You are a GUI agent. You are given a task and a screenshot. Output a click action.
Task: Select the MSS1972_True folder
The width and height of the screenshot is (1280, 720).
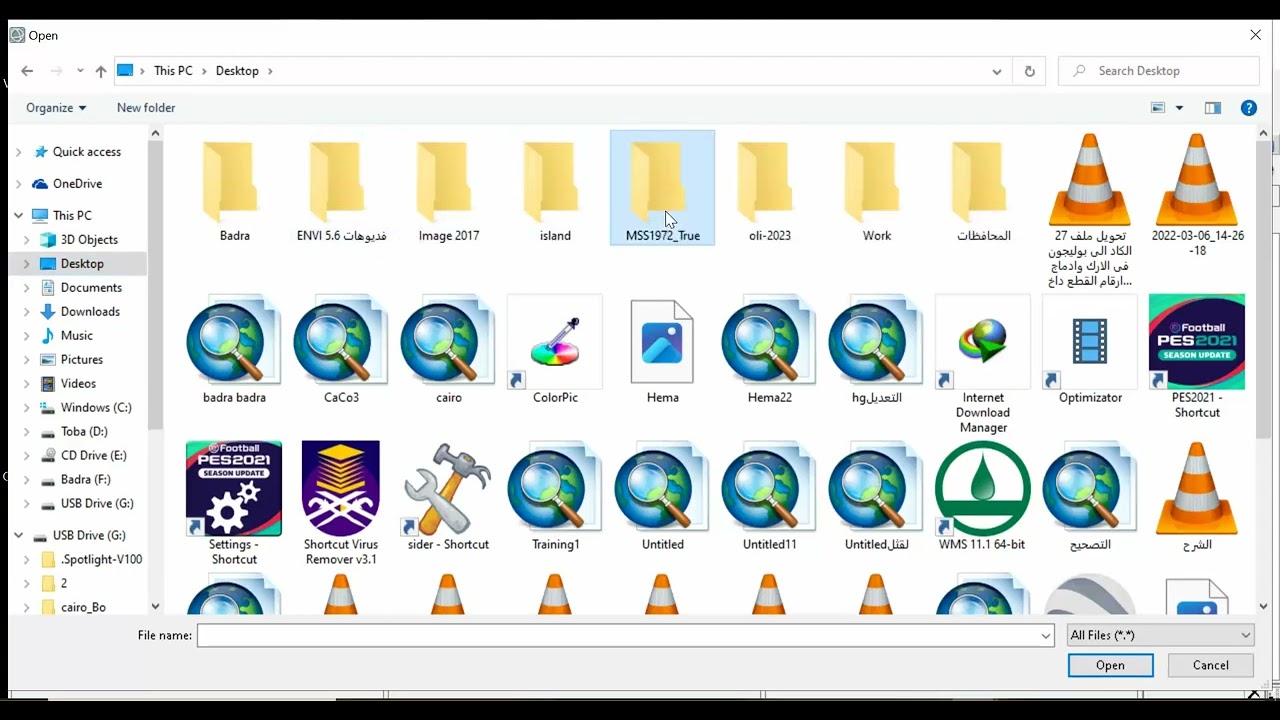point(662,190)
